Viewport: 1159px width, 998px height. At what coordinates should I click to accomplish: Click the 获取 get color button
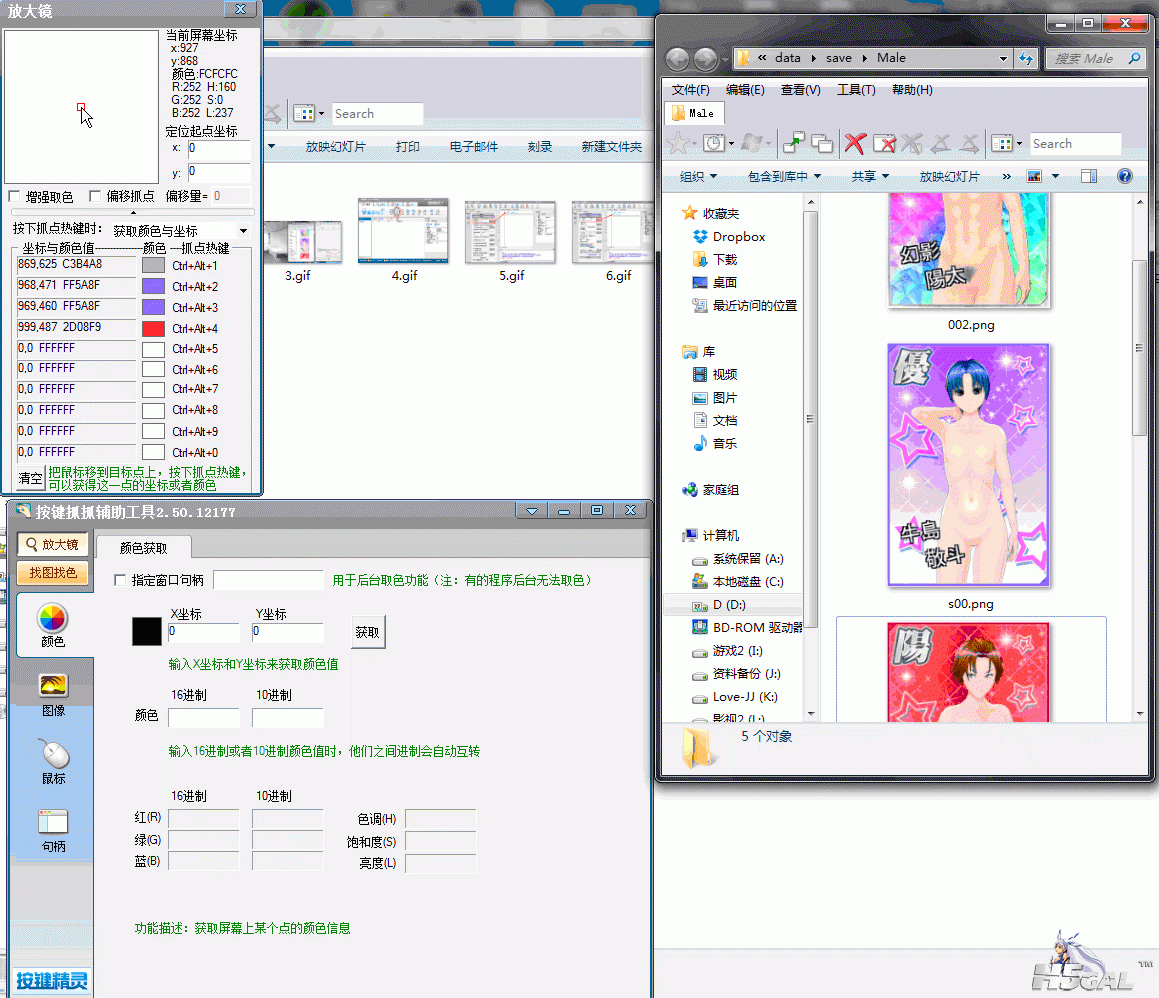tap(367, 633)
